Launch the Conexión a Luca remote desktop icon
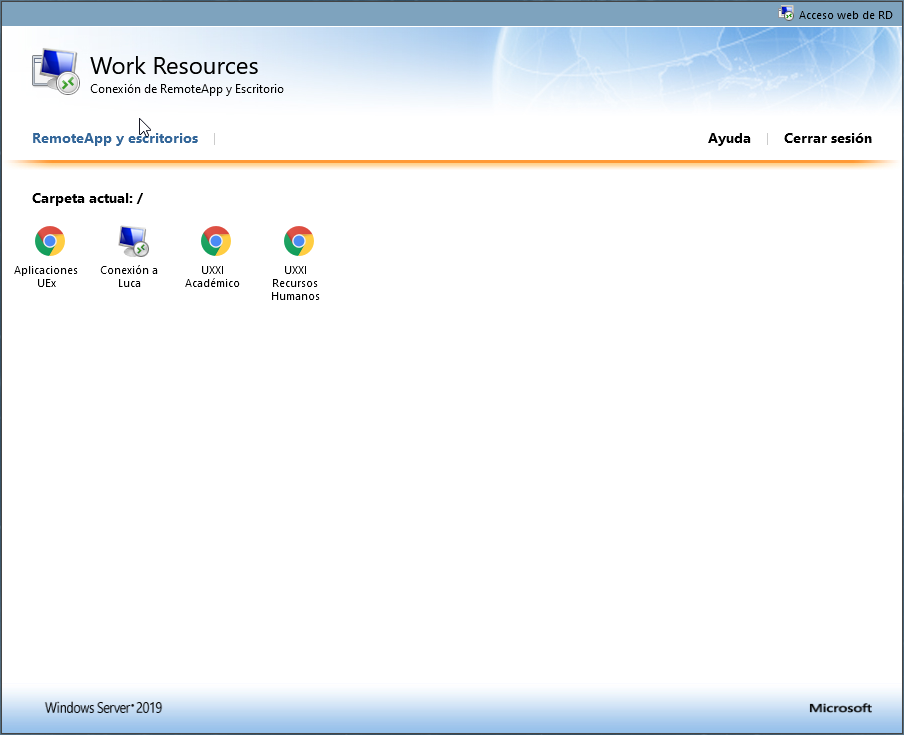Image resolution: width=904 pixels, height=735 pixels. 132,241
